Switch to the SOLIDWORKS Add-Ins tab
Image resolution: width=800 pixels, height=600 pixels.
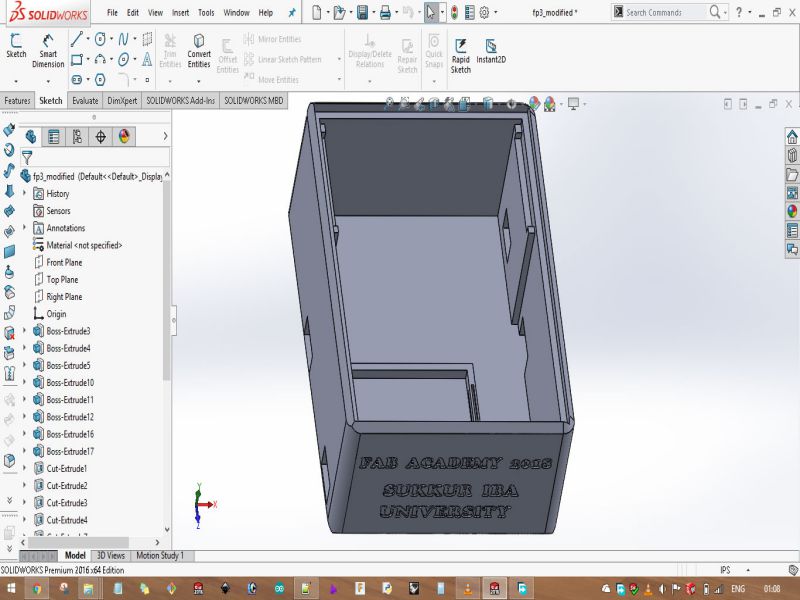181,101
